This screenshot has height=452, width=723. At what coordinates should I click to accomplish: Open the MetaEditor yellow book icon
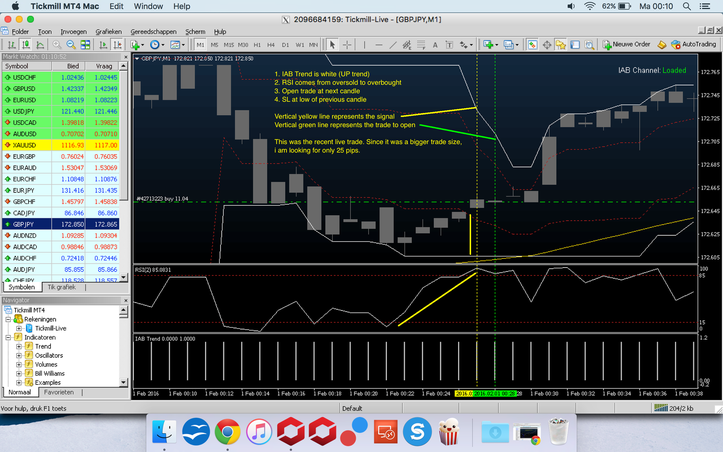tap(662, 45)
